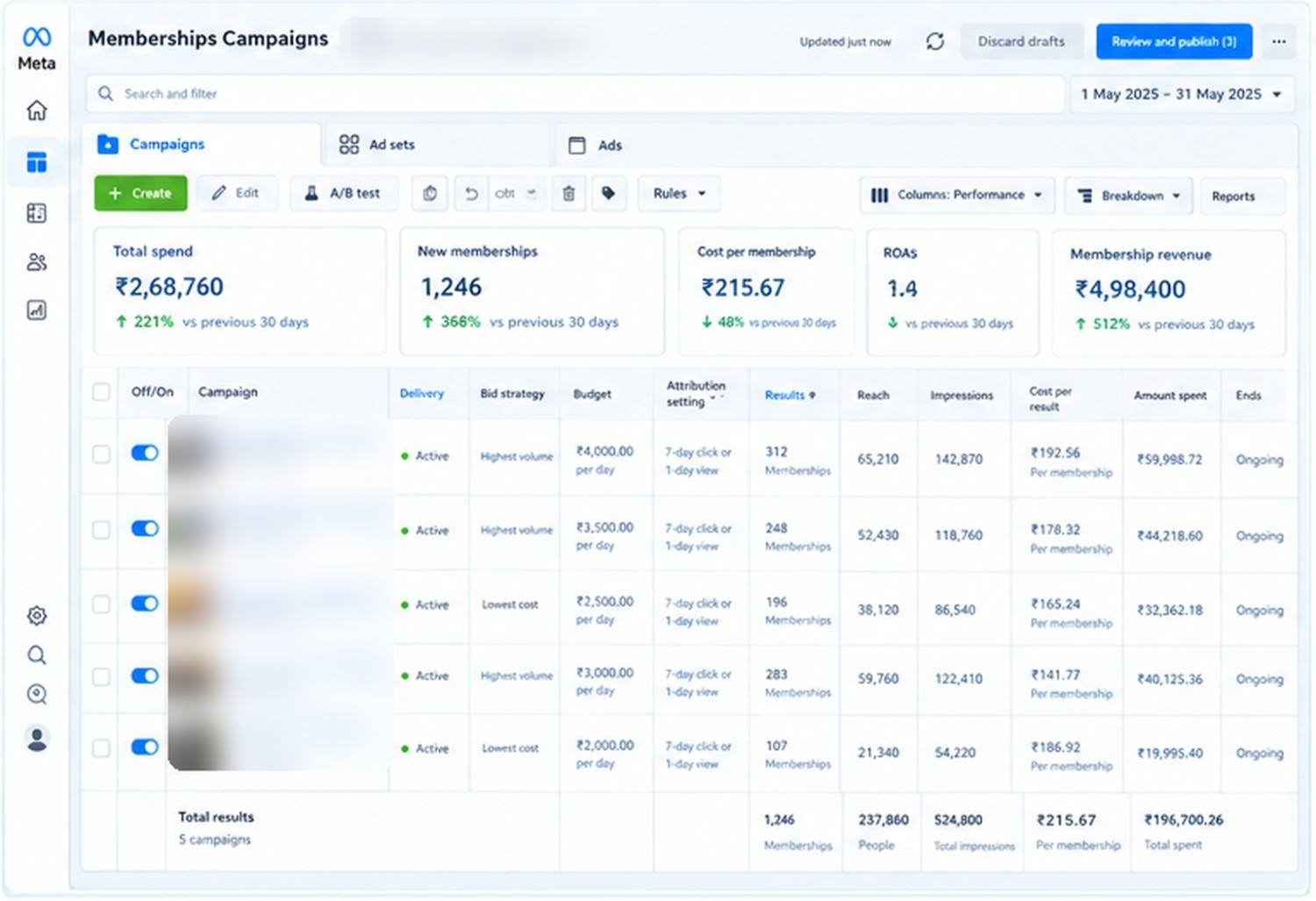Open the Audiences people icon in sidebar
1316x901 pixels.
tap(37, 262)
